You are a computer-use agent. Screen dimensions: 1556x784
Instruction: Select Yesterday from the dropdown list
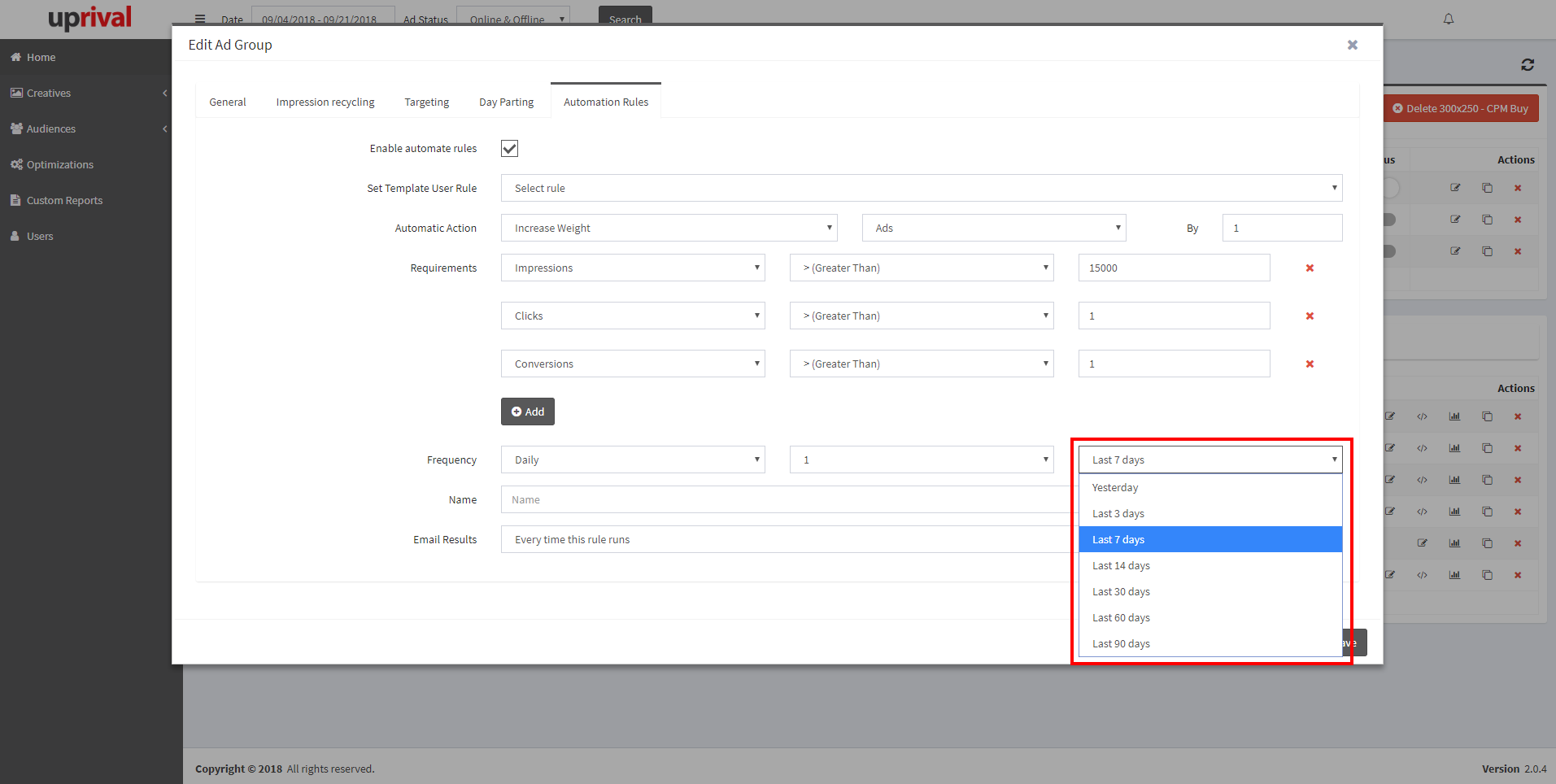click(x=1210, y=488)
